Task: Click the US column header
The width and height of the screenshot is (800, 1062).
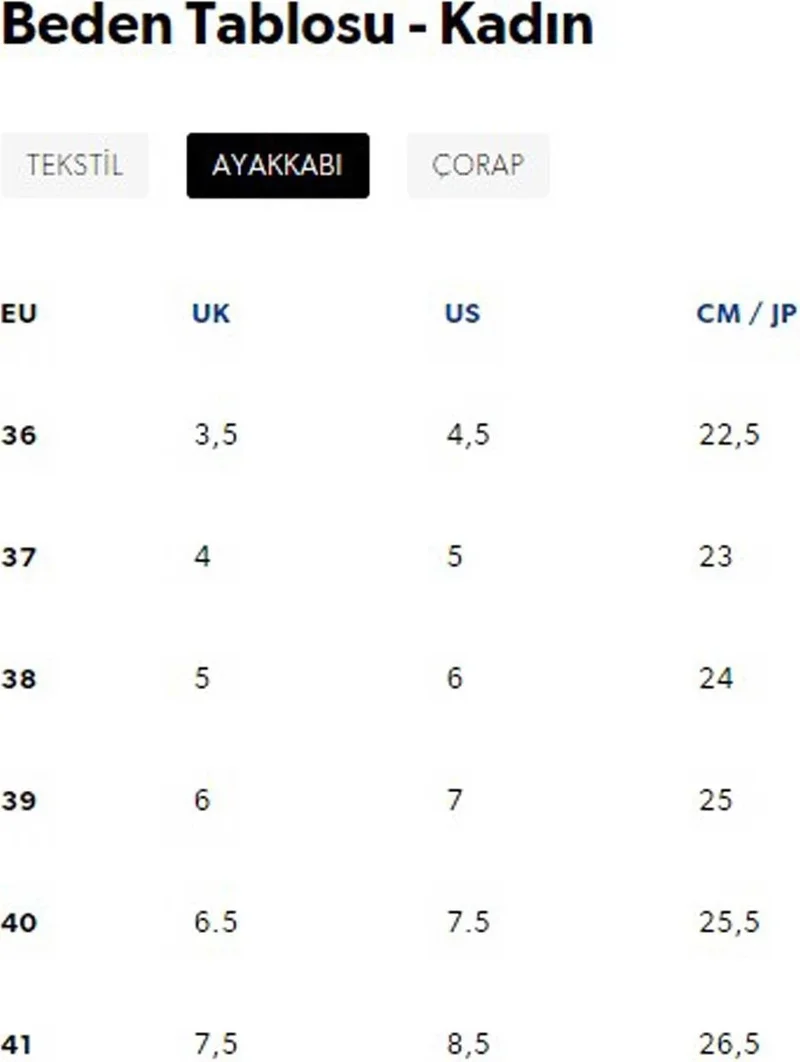Action: 462,313
